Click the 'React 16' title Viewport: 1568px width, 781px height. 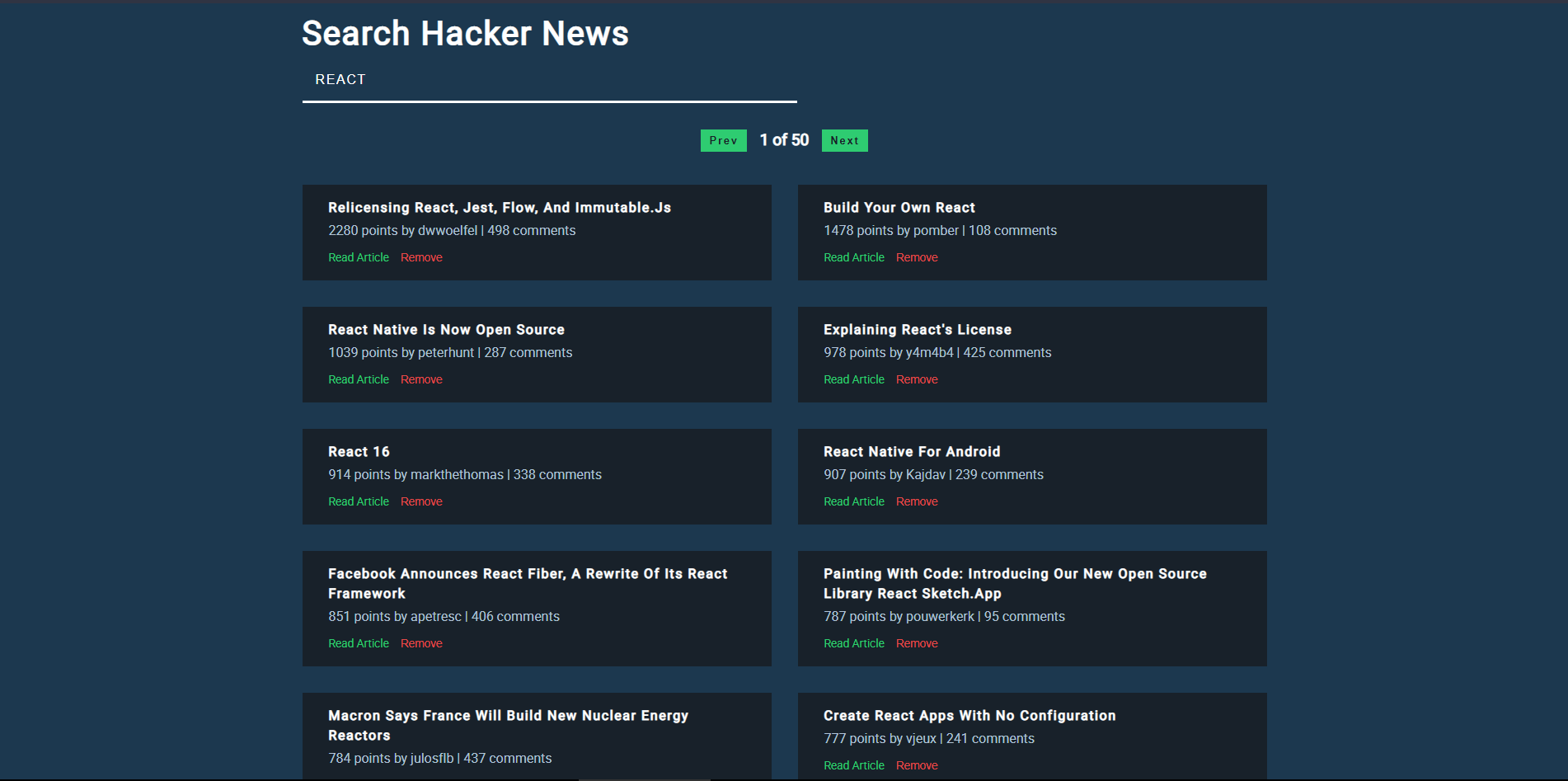click(359, 452)
